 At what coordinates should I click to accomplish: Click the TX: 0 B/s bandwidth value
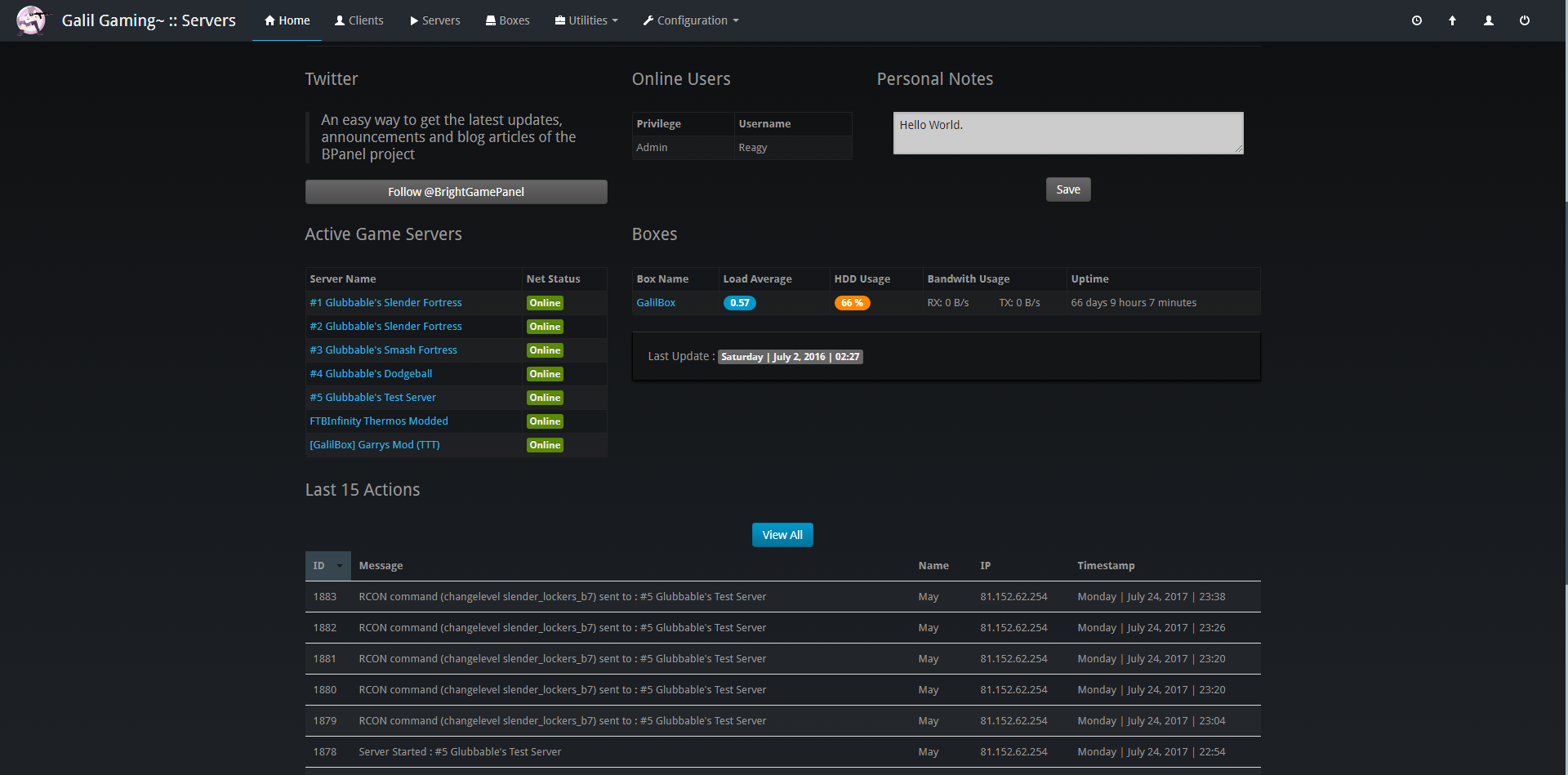(1019, 303)
